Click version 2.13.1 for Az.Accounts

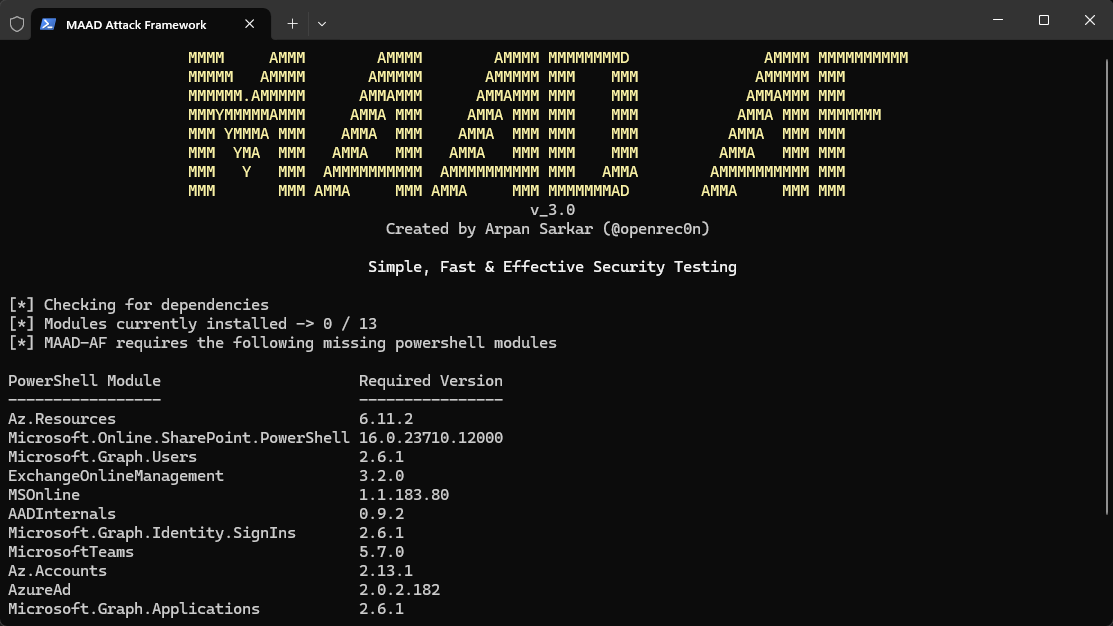385,571
